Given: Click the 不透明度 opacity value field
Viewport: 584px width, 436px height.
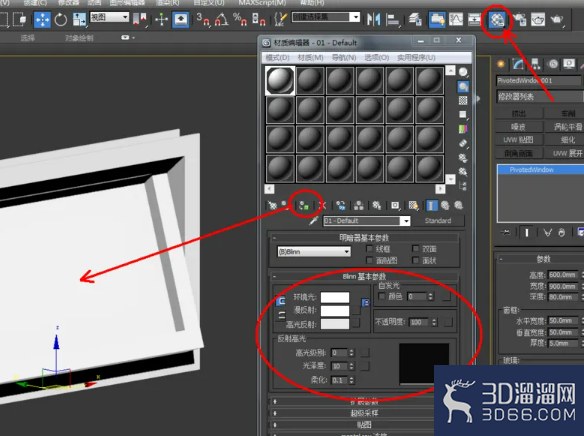Looking at the screenshot, I should (419, 322).
